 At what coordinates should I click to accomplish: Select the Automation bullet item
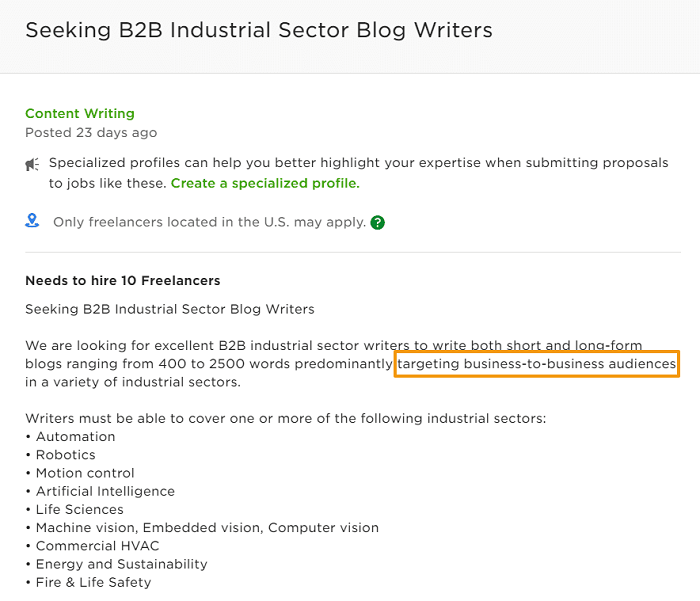75,436
